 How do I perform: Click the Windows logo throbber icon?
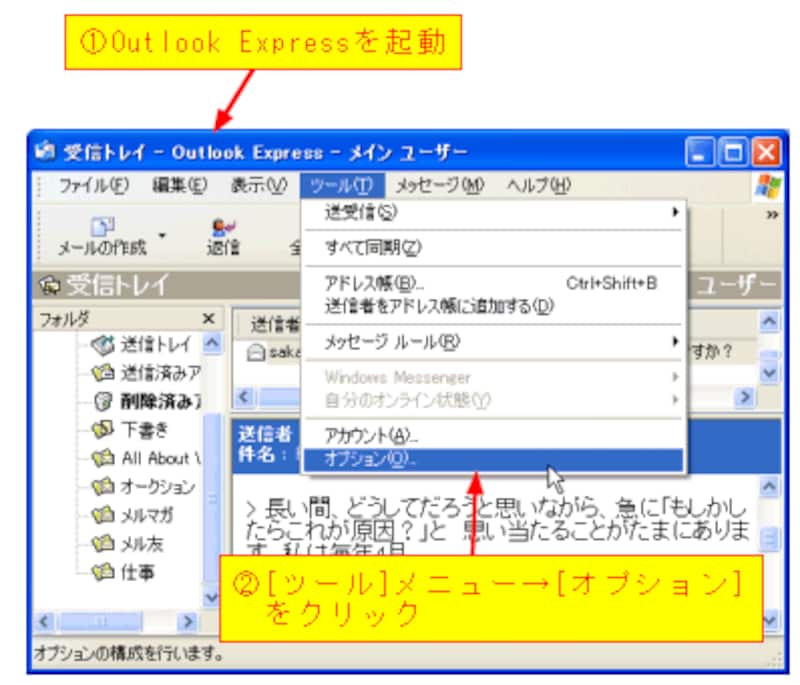[768, 186]
